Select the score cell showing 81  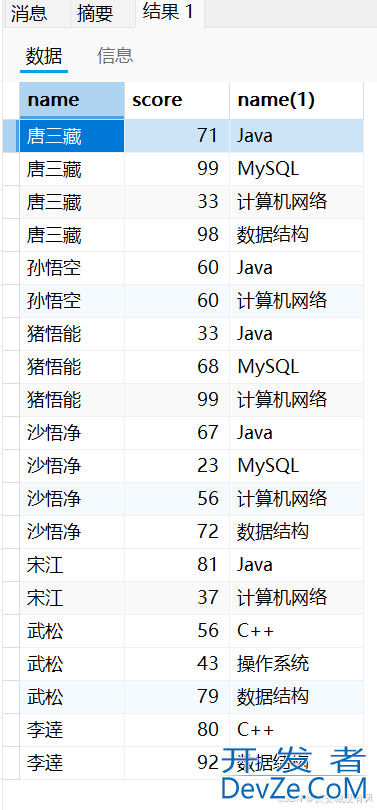tap(177, 566)
